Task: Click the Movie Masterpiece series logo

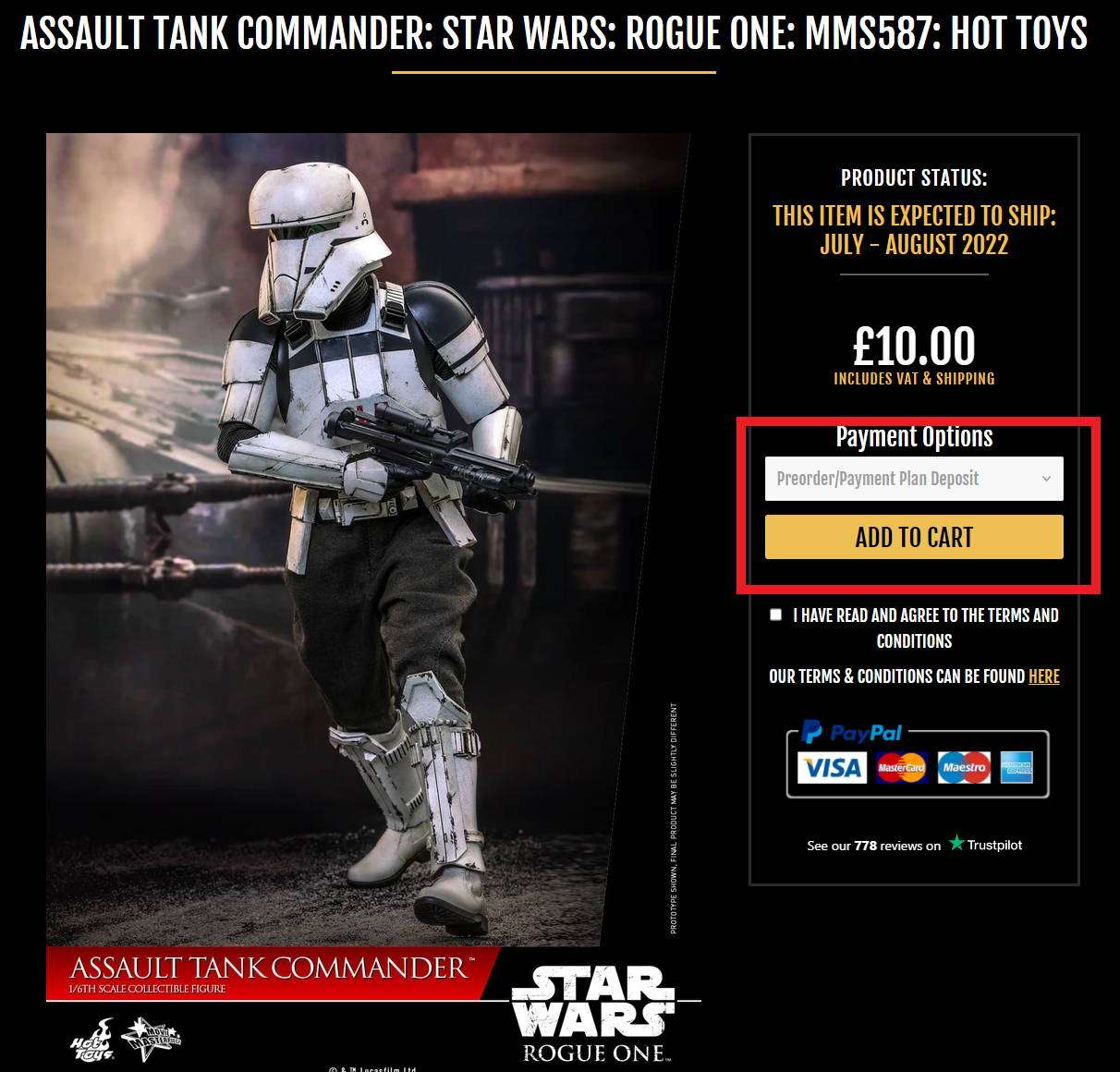Action: click(152, 1038)
